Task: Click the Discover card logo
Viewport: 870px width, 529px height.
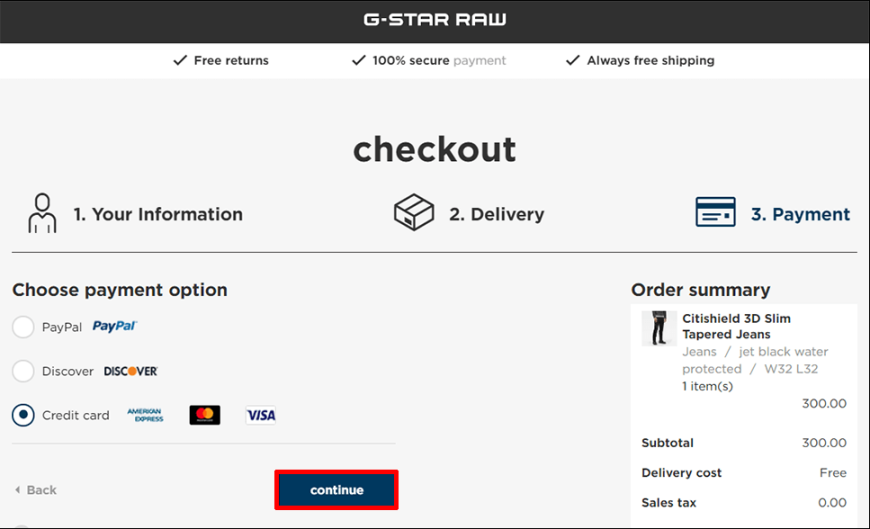Action: [131, 371]
